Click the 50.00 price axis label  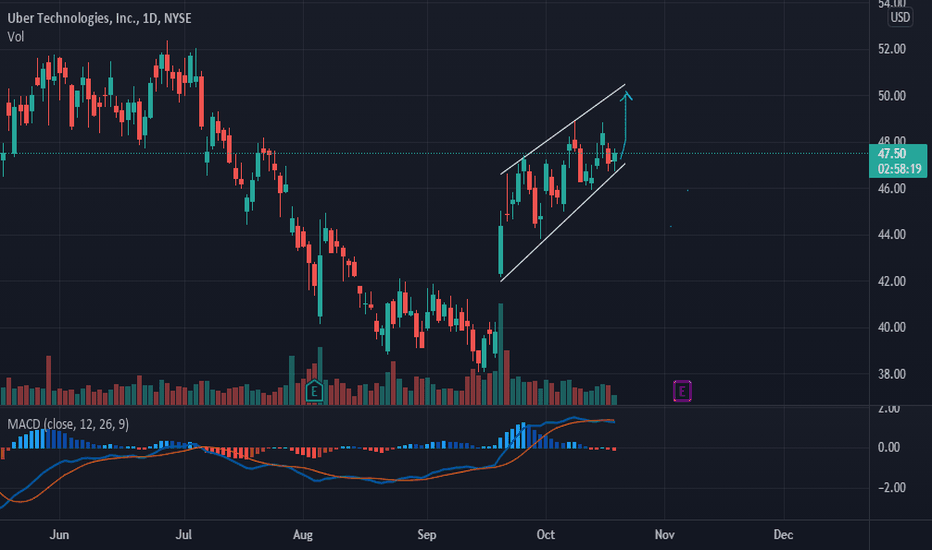click(892, 96)
